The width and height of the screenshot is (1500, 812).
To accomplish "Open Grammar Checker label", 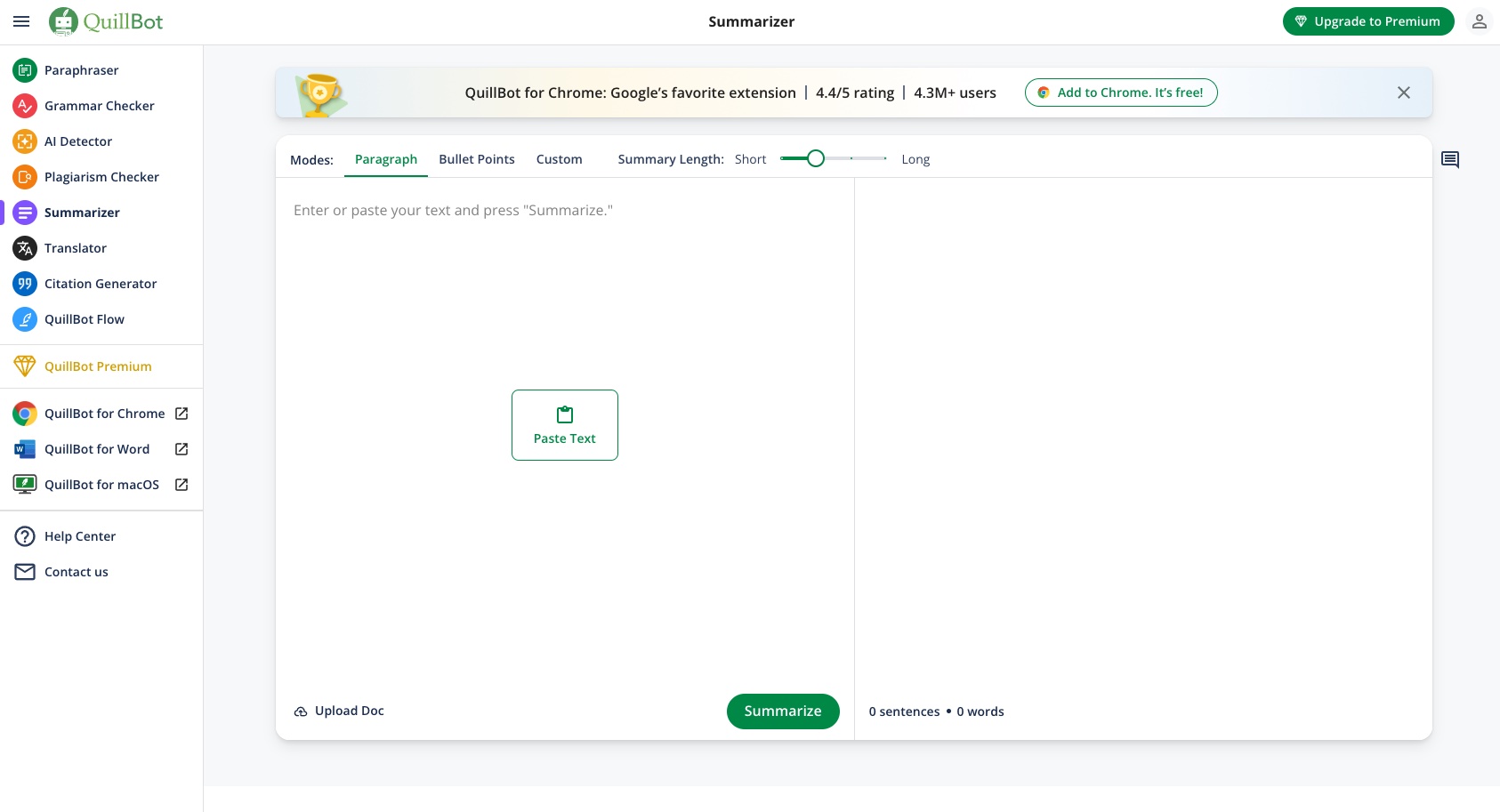I will pos(100,106).
